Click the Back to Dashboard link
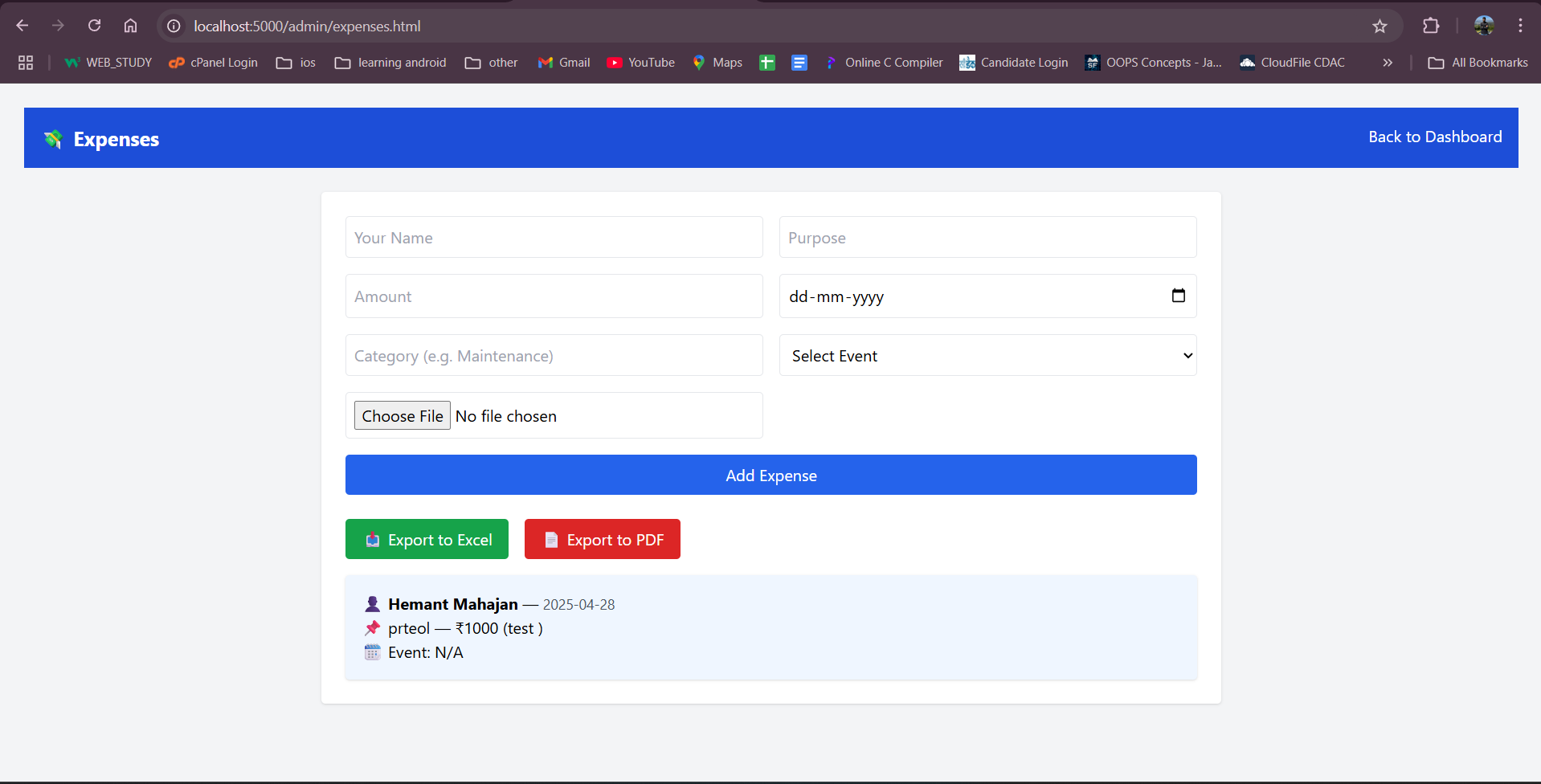This screenshot has height=784, width=1541. click(x=1435, y=137)
